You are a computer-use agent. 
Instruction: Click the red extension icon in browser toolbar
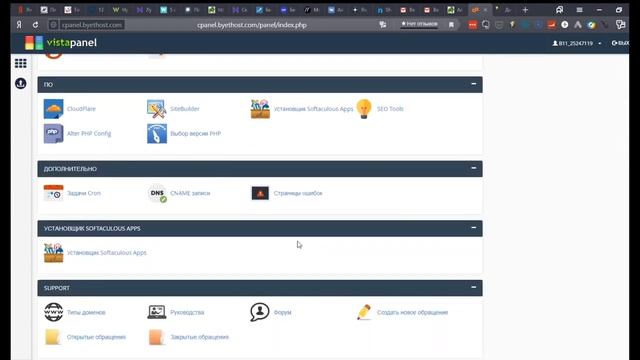tap(473, 25)
